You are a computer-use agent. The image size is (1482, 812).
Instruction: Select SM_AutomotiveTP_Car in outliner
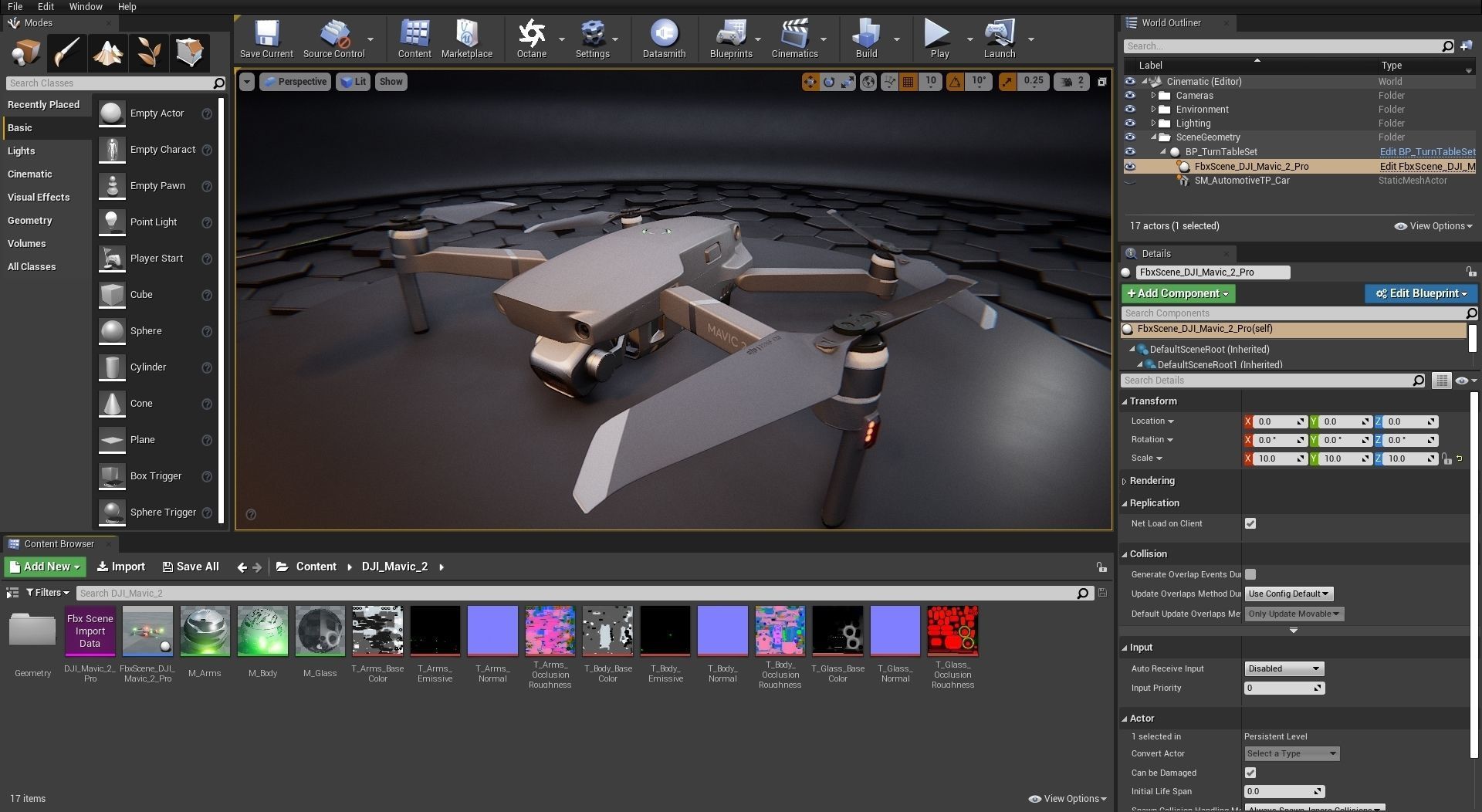point(1242,181)
